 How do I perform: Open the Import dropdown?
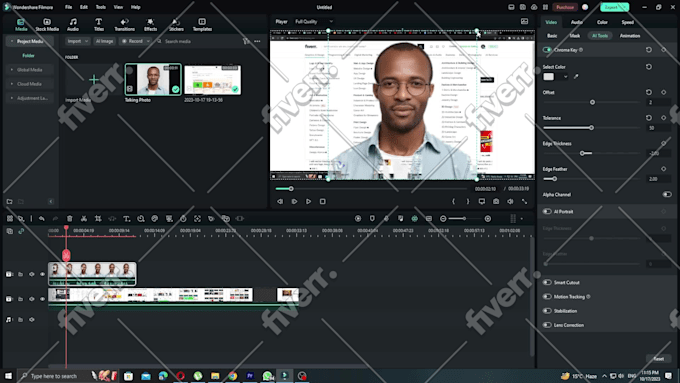point(77,41)
